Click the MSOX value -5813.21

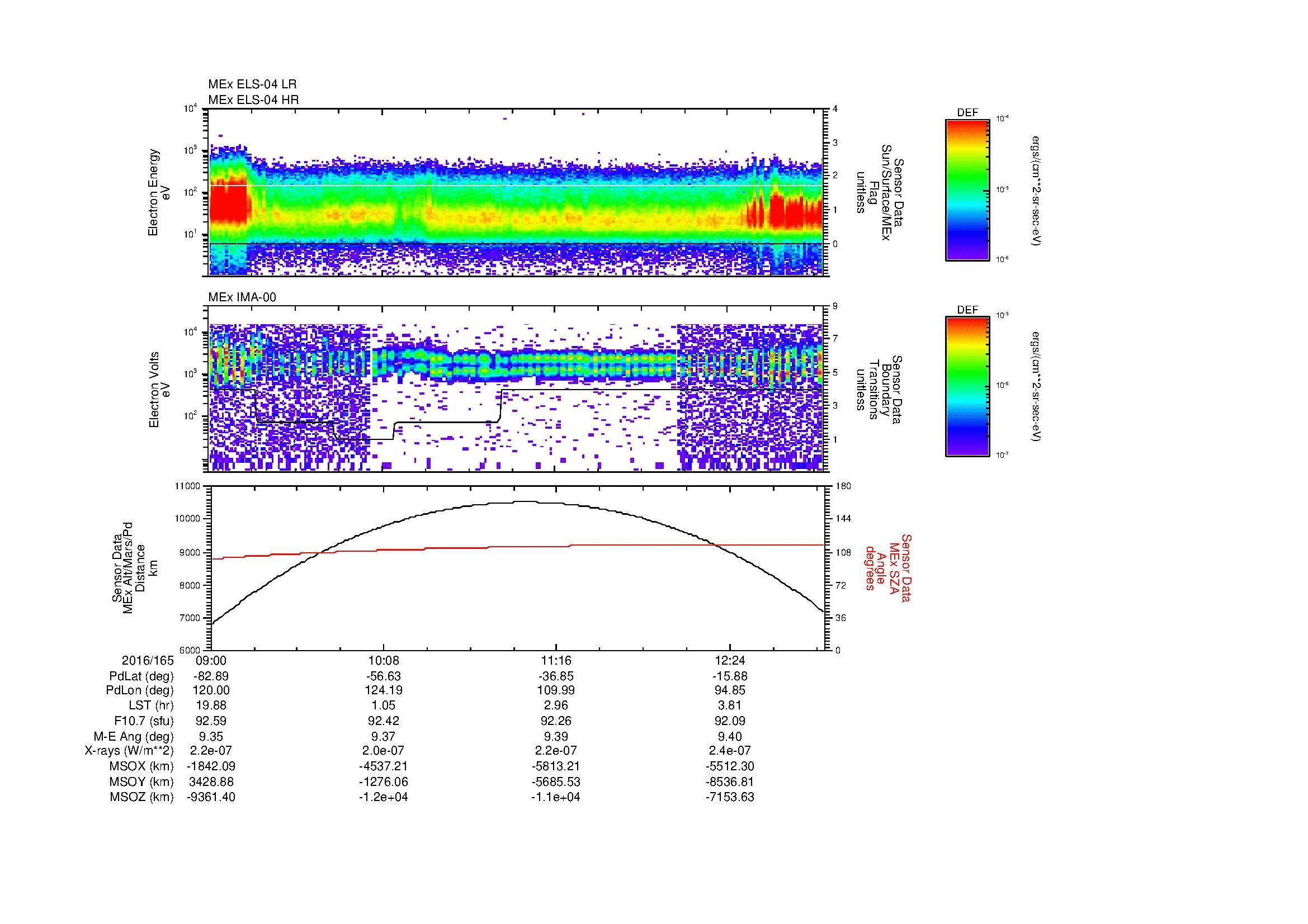(556, 767)
